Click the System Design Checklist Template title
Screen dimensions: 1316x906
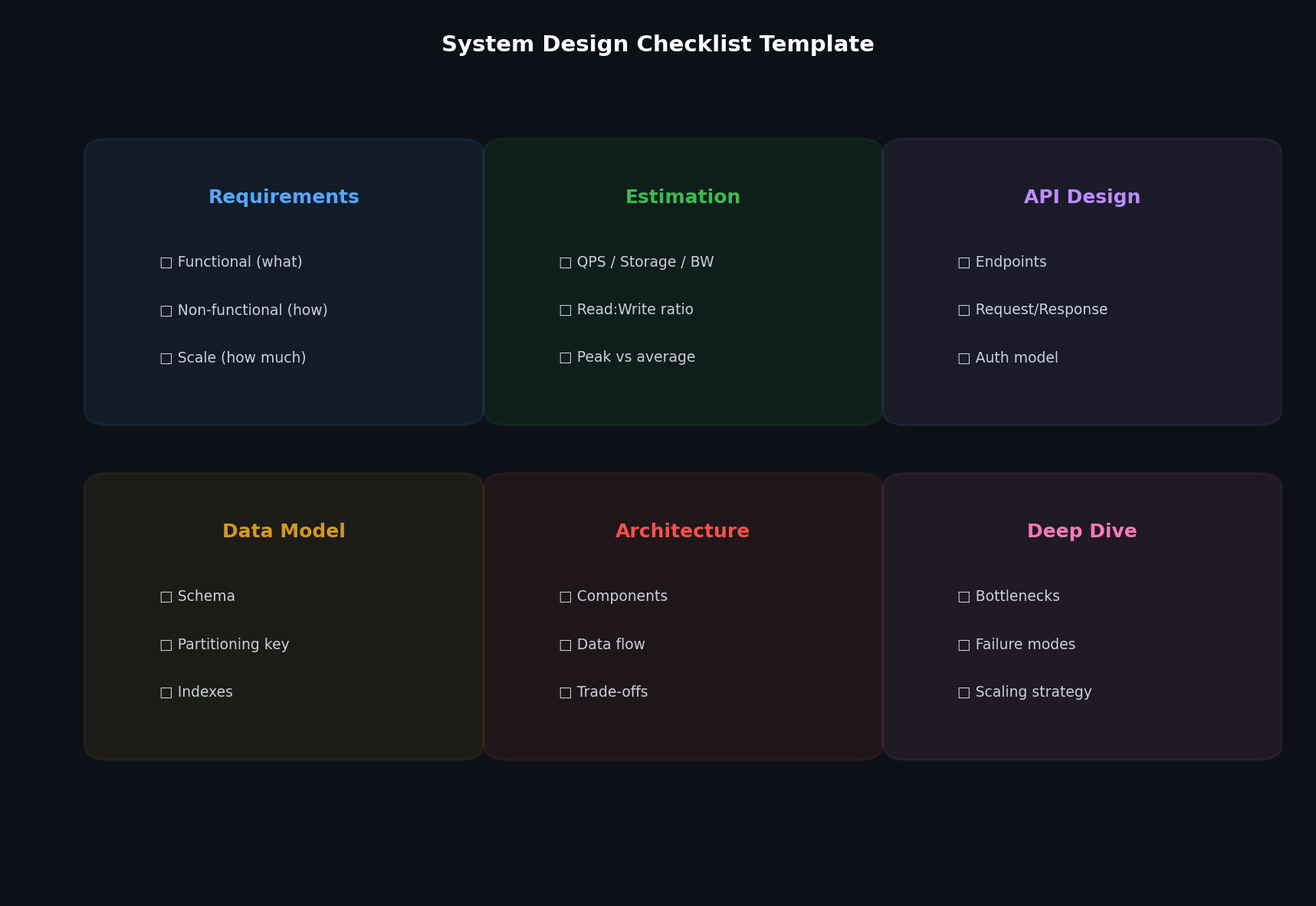[x=658, y=45]
